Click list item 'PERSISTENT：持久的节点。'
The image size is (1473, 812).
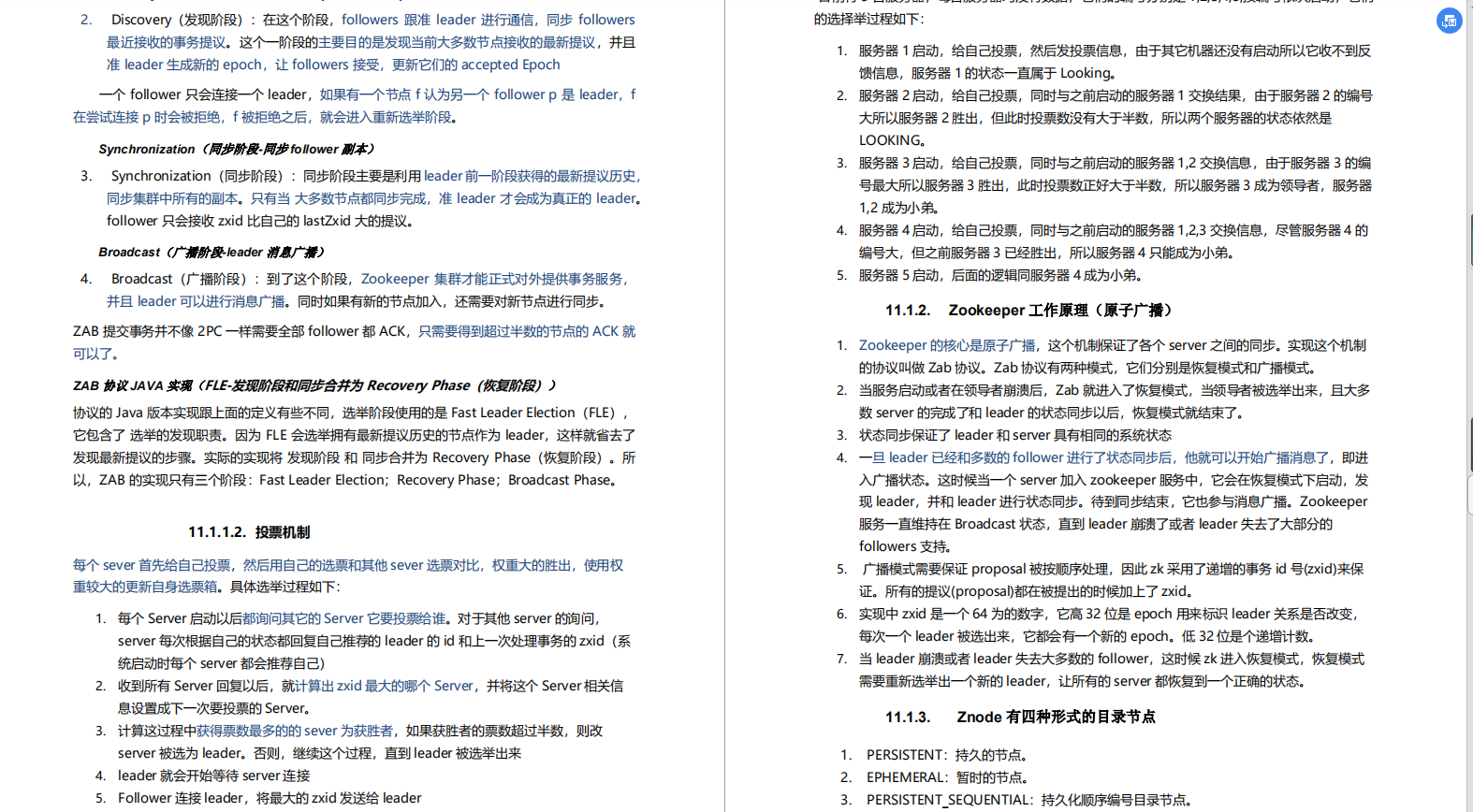[x=947, y=755]
